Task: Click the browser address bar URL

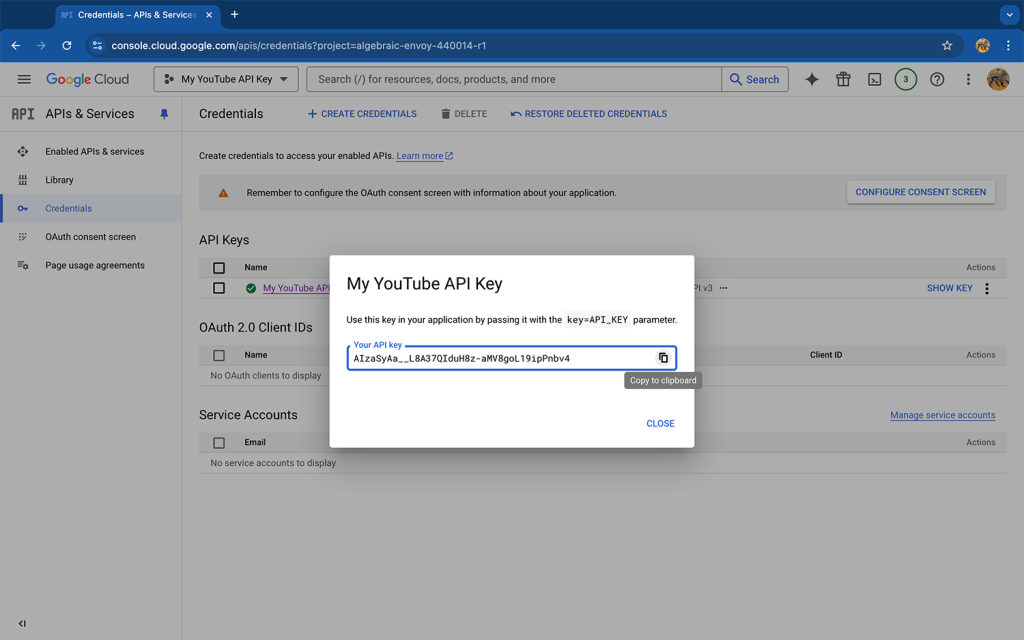Action: coord(298,46)
